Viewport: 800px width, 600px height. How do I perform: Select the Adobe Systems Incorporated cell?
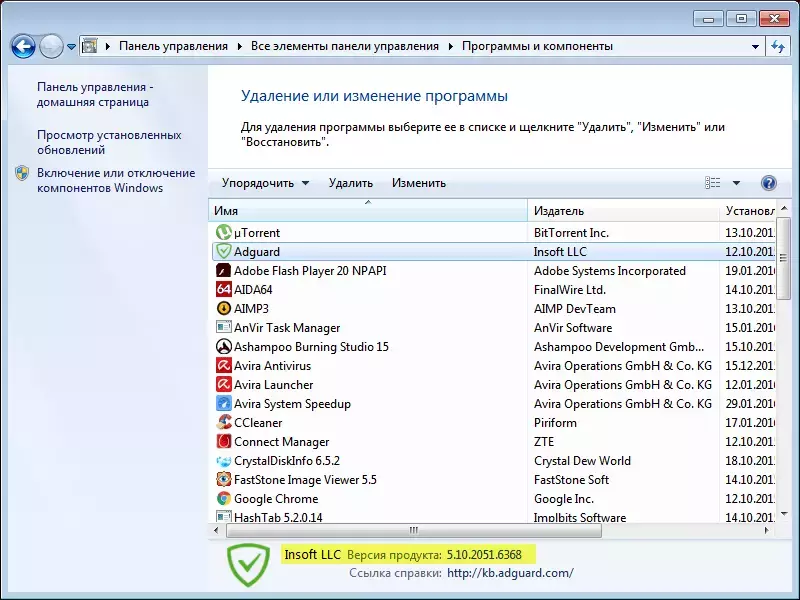pos(610,270)
